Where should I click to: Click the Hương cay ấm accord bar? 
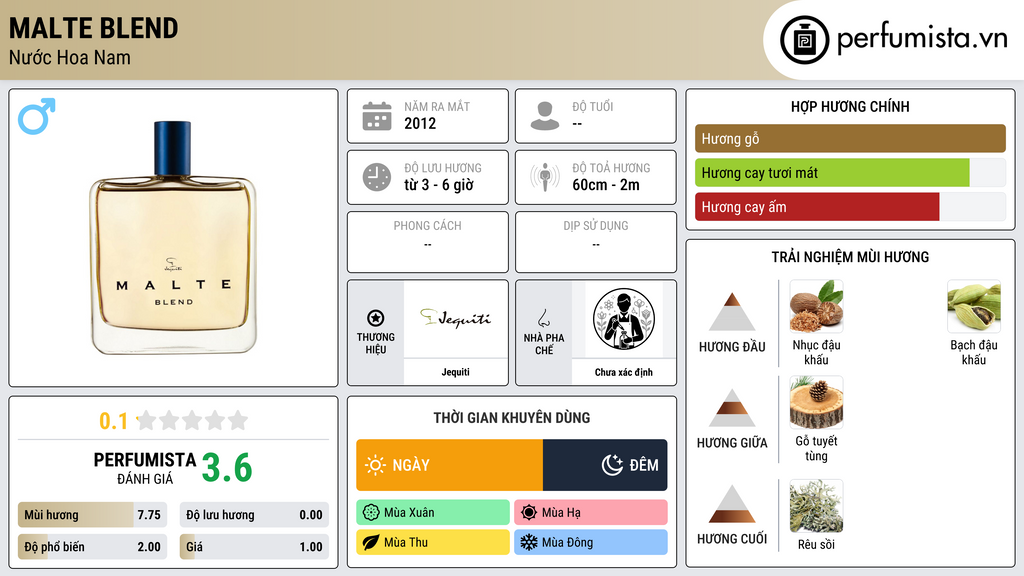(850, 207)
